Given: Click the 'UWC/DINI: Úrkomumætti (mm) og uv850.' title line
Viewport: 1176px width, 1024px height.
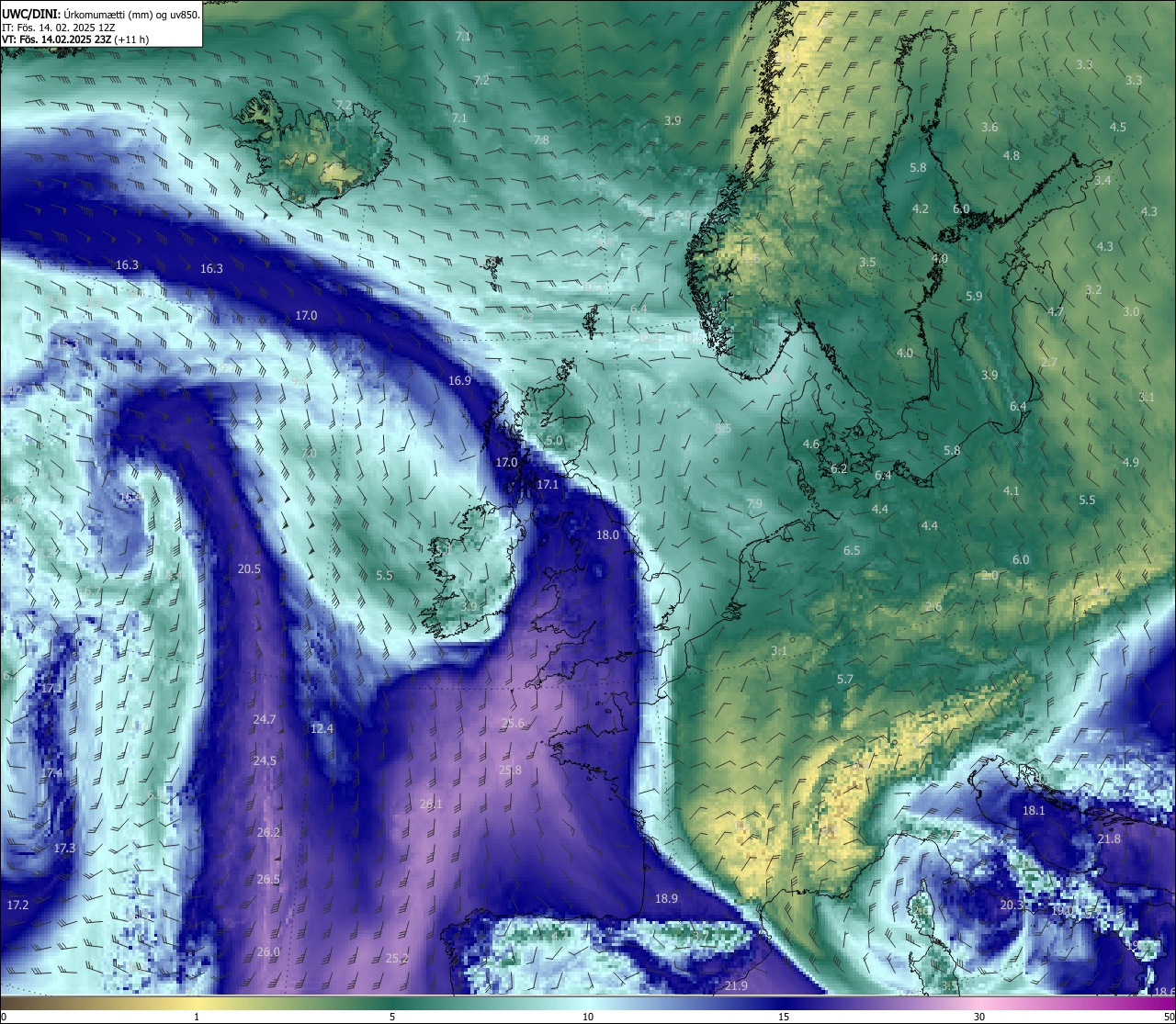Looking at the screenshot, I should 100,15.
